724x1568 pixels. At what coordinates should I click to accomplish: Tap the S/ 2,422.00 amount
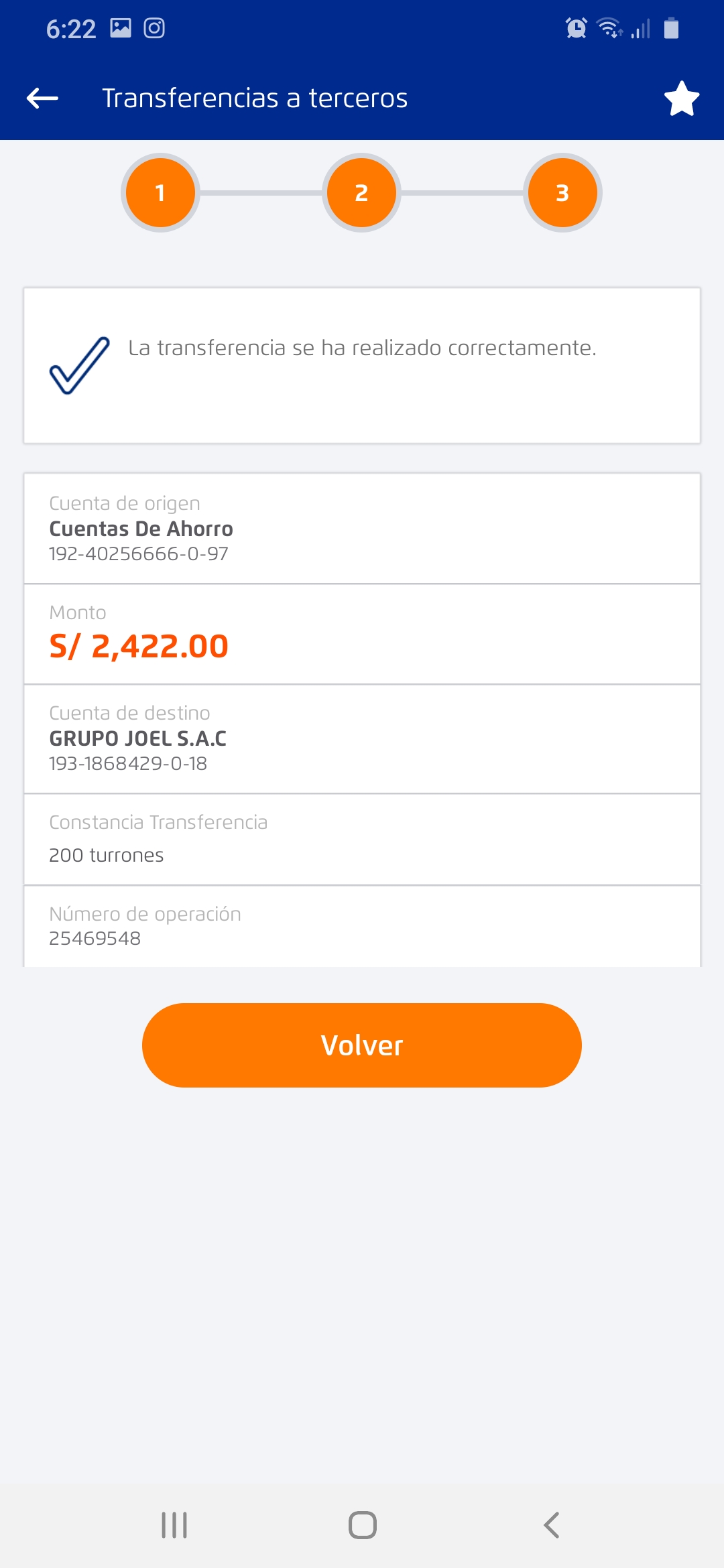coord(139,647)
